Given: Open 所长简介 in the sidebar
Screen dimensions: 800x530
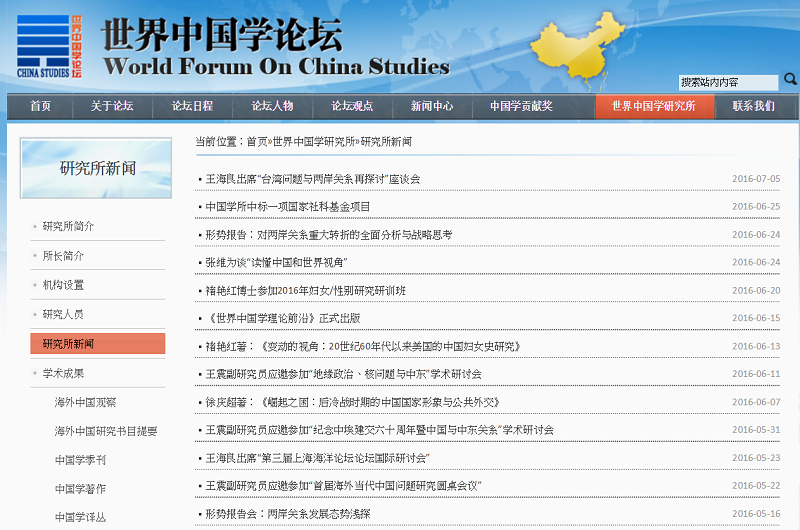Looking at the screenshot, I should point(63,256).
